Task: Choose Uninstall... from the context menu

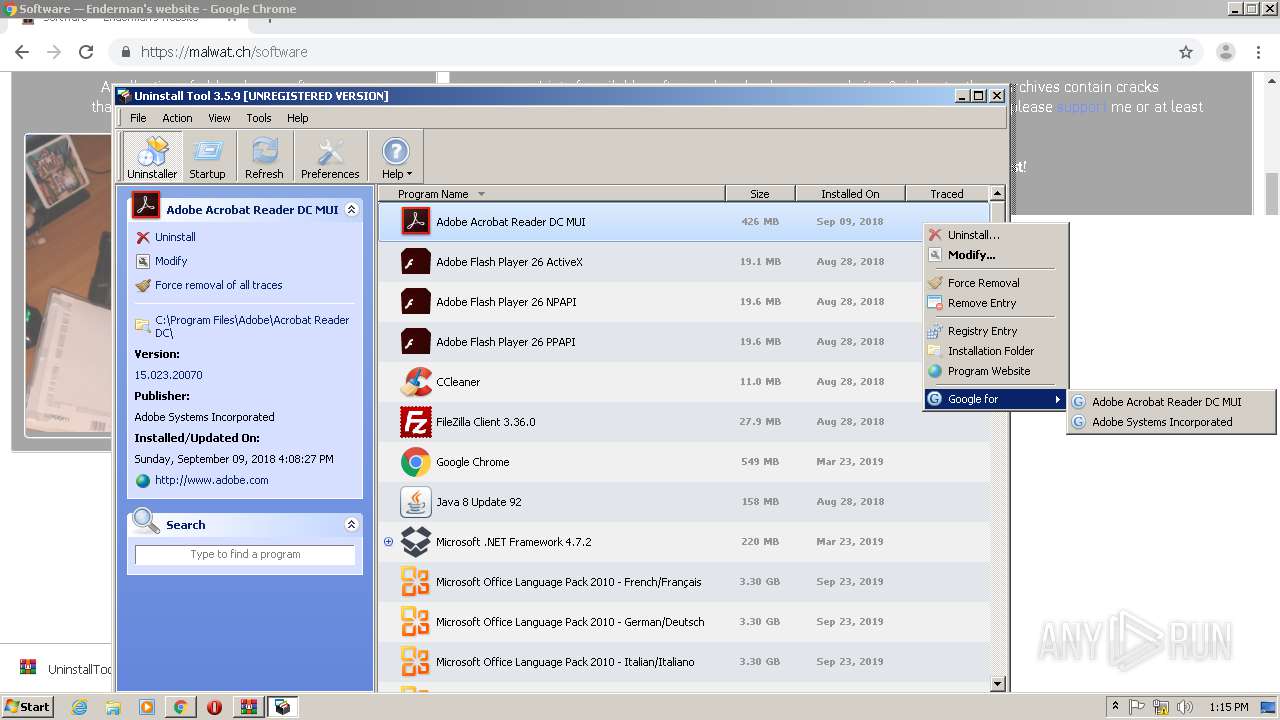Action: click(996, 235)
